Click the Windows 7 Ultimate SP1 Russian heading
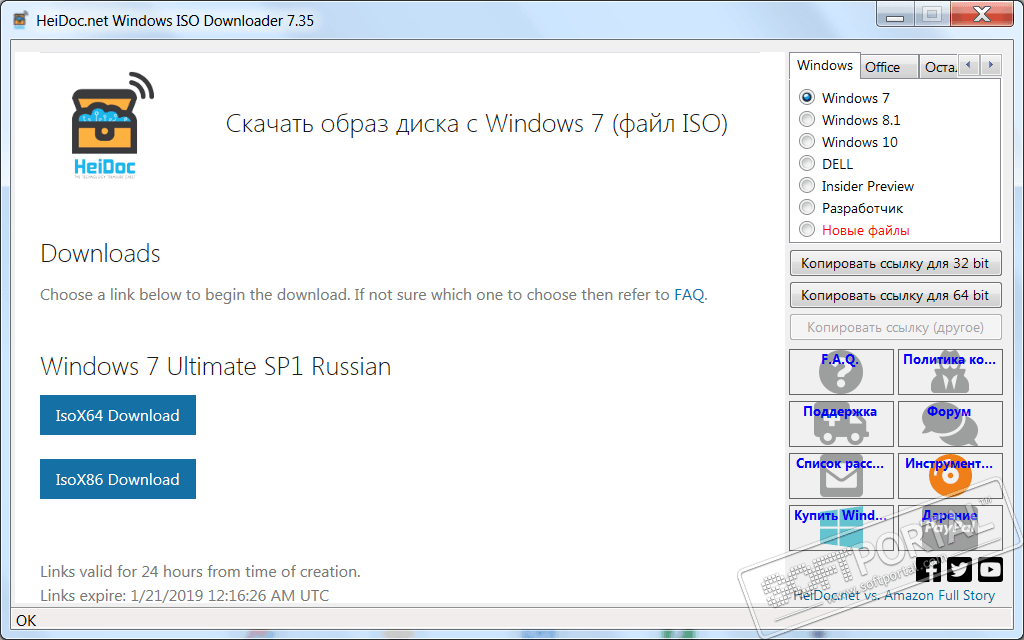Viewport: 1024px width, 640px height. (216, 366)
